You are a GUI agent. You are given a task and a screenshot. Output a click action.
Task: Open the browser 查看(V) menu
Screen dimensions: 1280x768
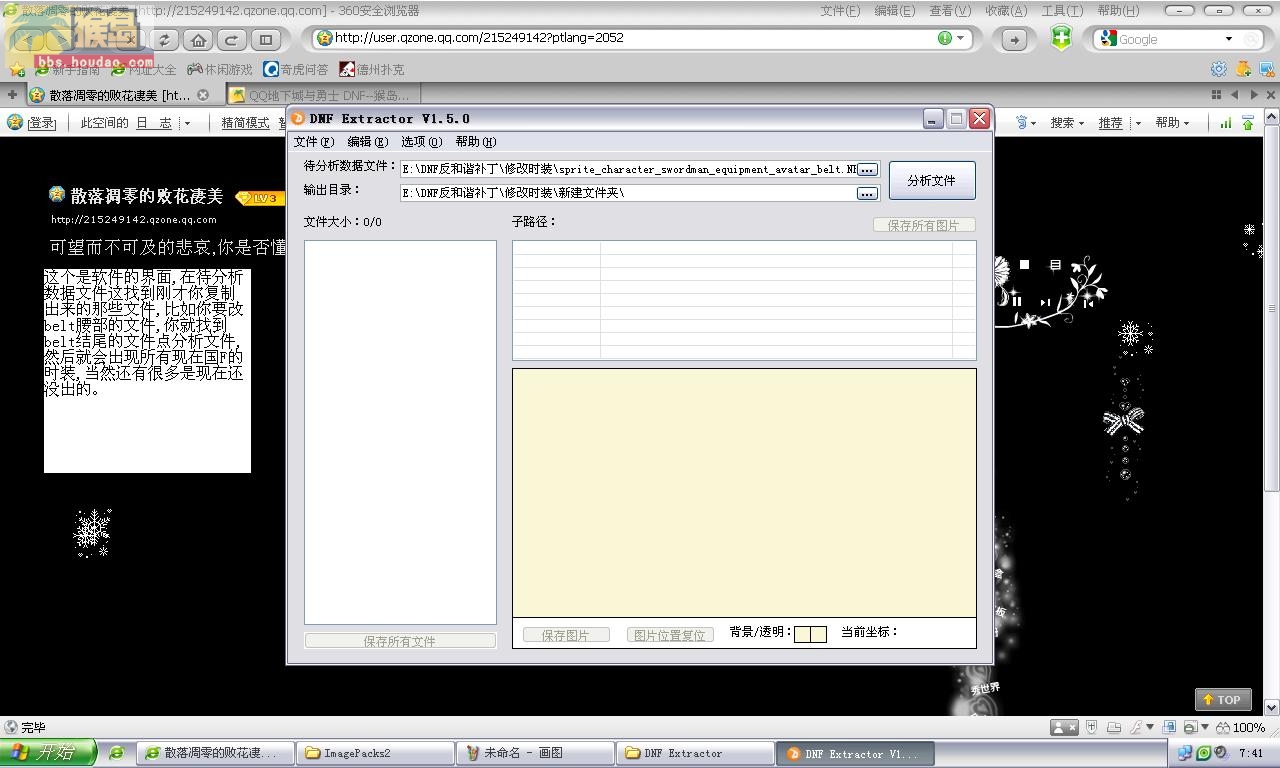pyautogui.click(x=950, y=10)
